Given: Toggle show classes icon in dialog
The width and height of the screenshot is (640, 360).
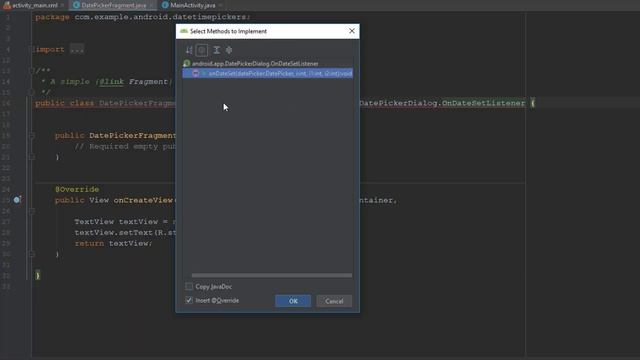Looking at the screenshot, I should tap(202, 50).
